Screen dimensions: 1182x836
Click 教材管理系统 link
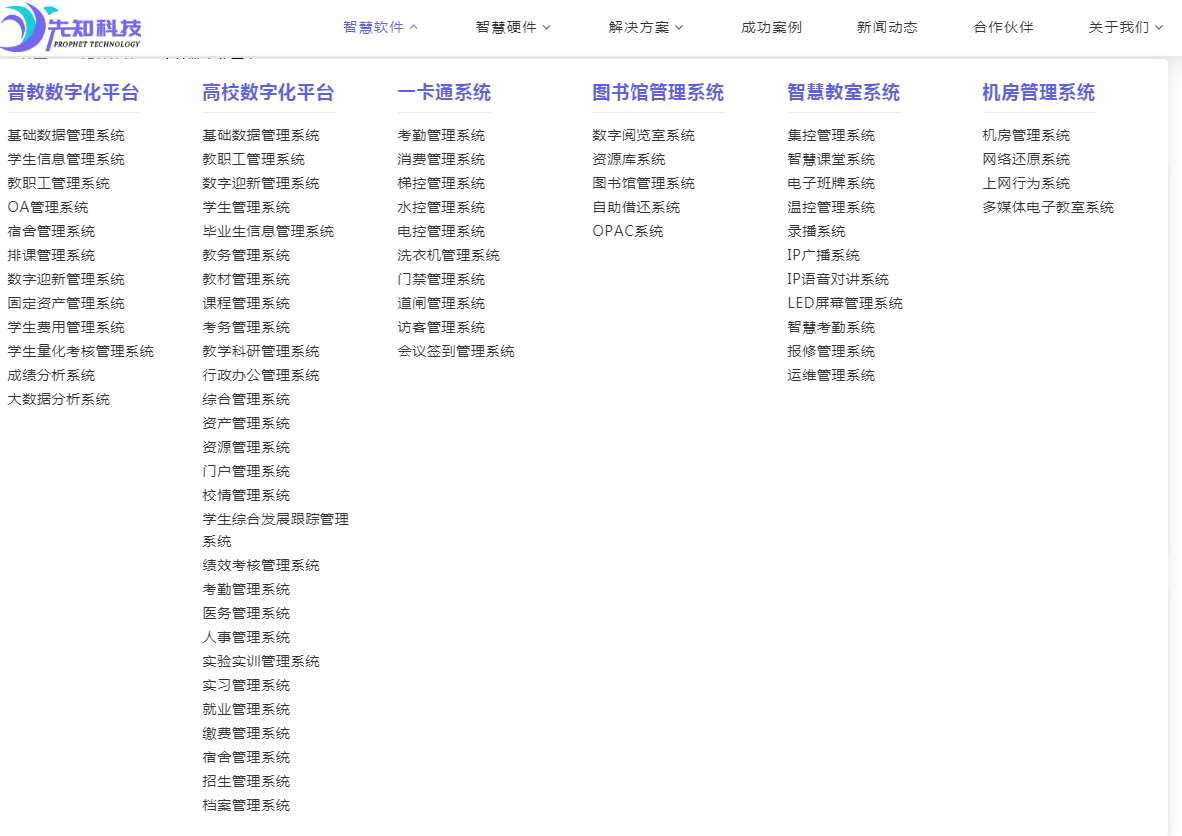247,280
